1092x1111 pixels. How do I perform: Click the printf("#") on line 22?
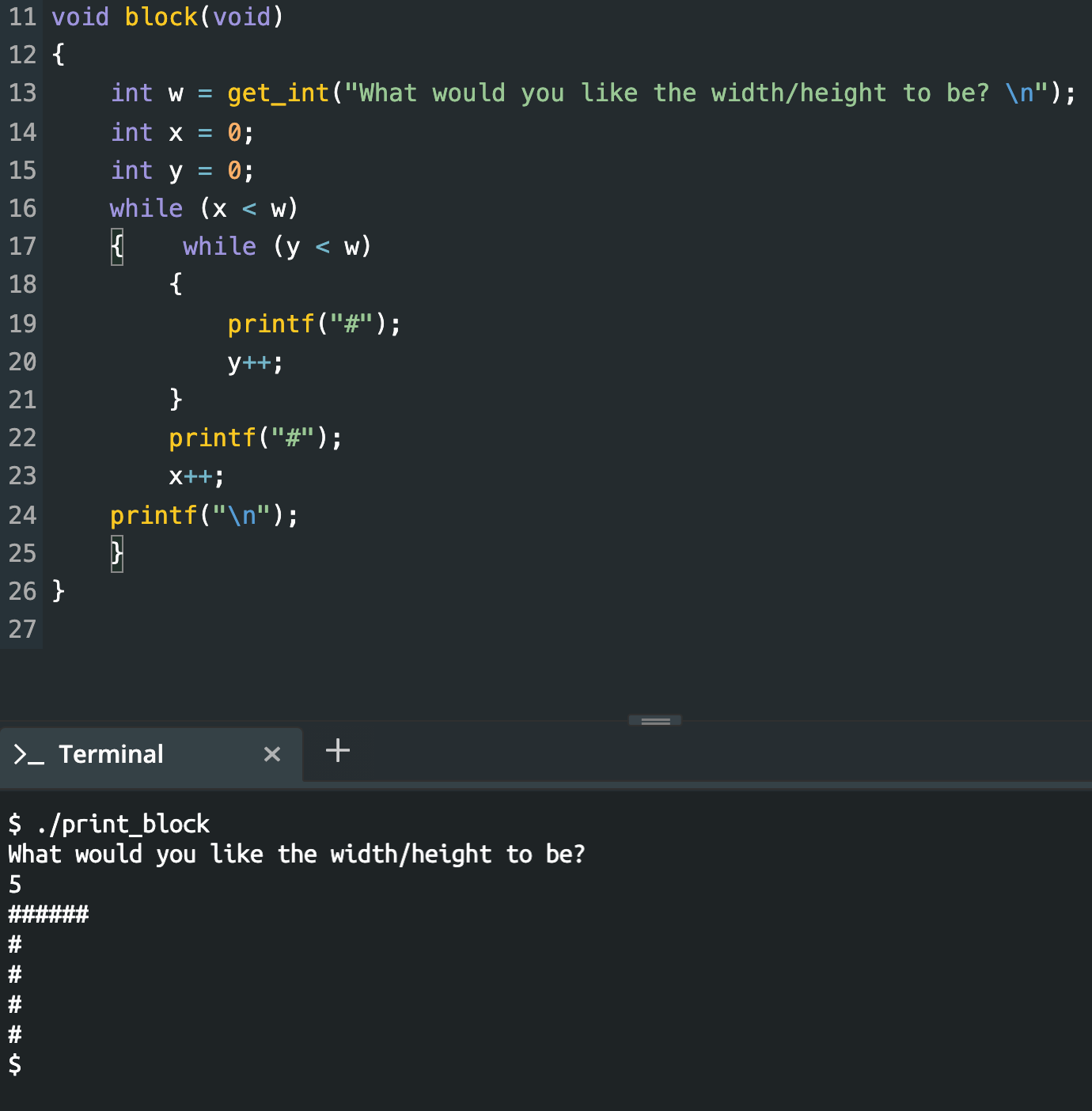[x=256, y=438]
